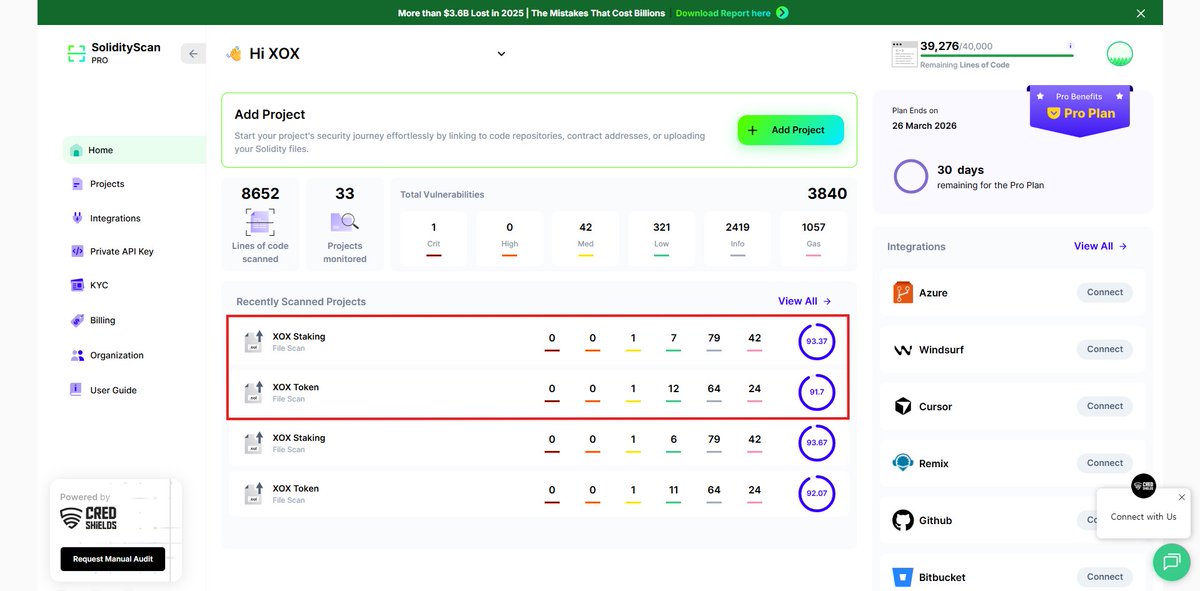1200x591 pixels.
Task: Click the Organization sidebar icon
Action: 78,355
